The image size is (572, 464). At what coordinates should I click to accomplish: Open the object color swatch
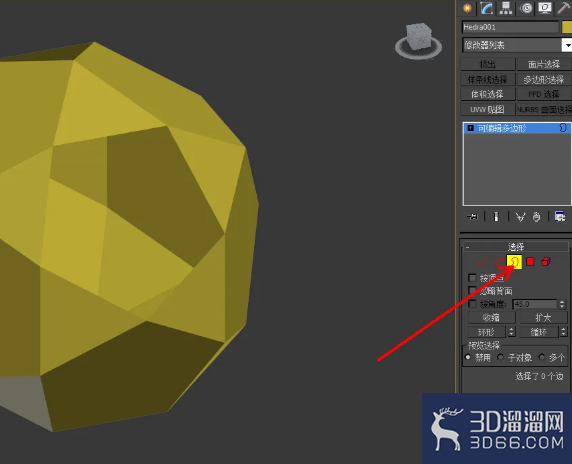click(567, 27)
